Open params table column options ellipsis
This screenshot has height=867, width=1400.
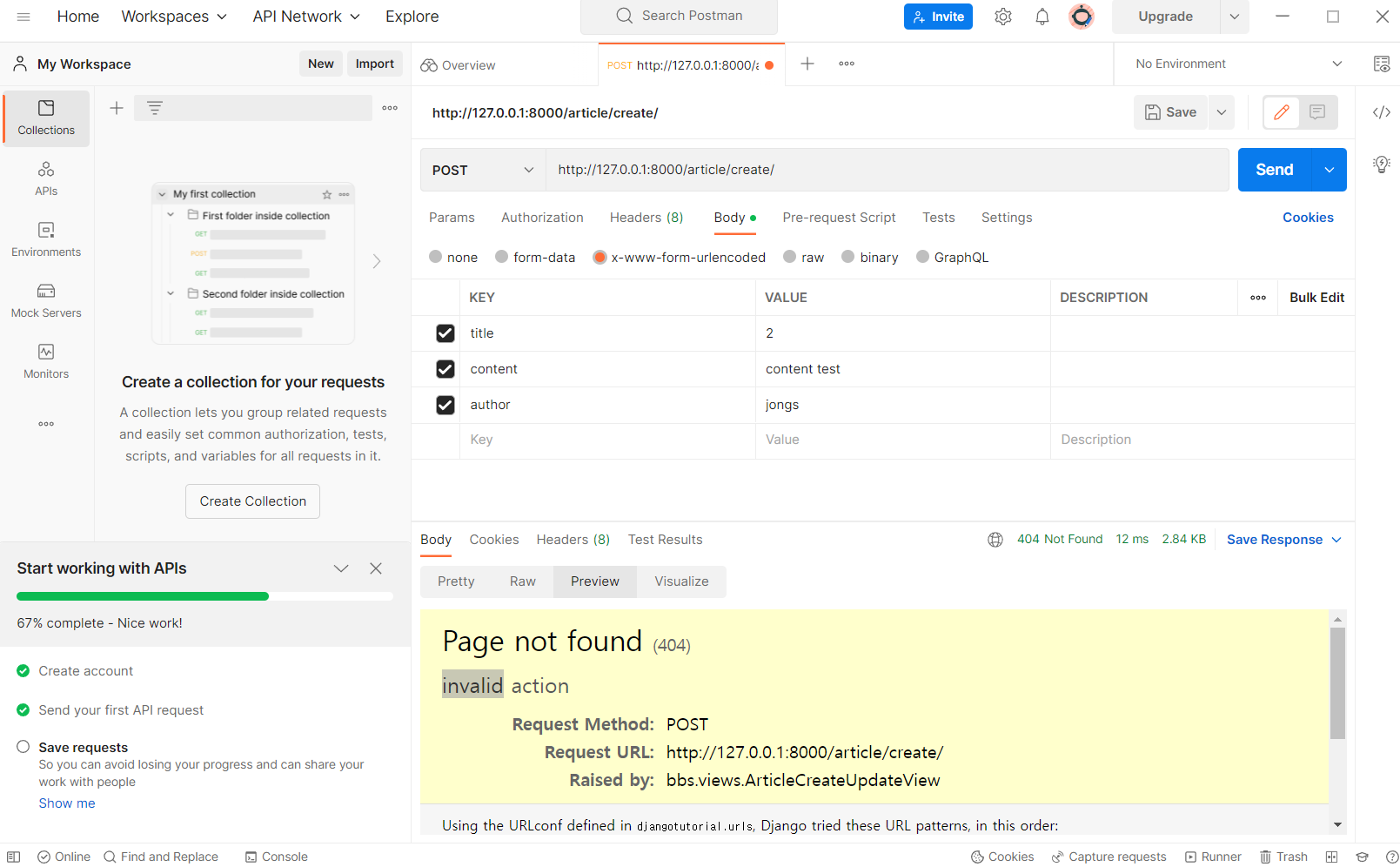(1258, 298)
